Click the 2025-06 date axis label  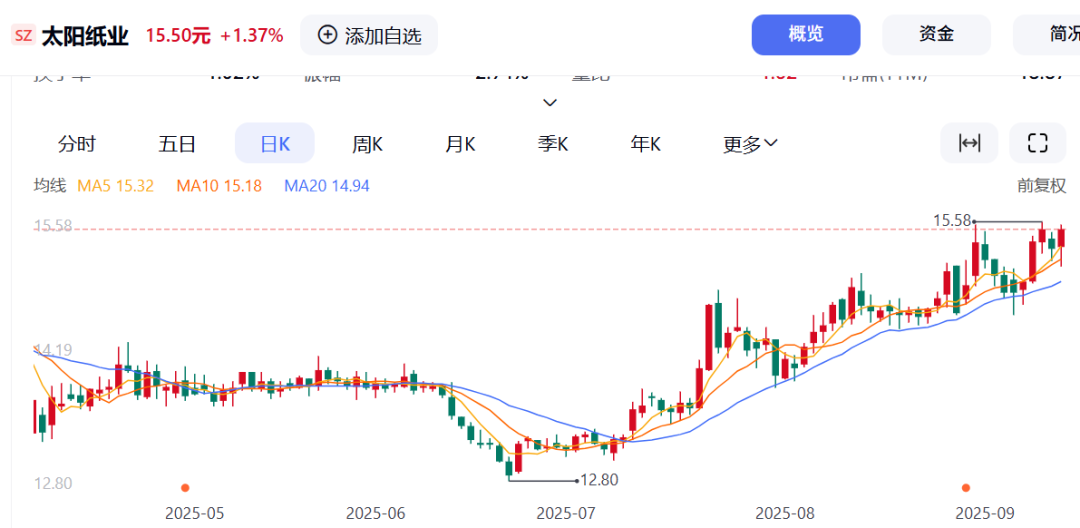[376, 513]
